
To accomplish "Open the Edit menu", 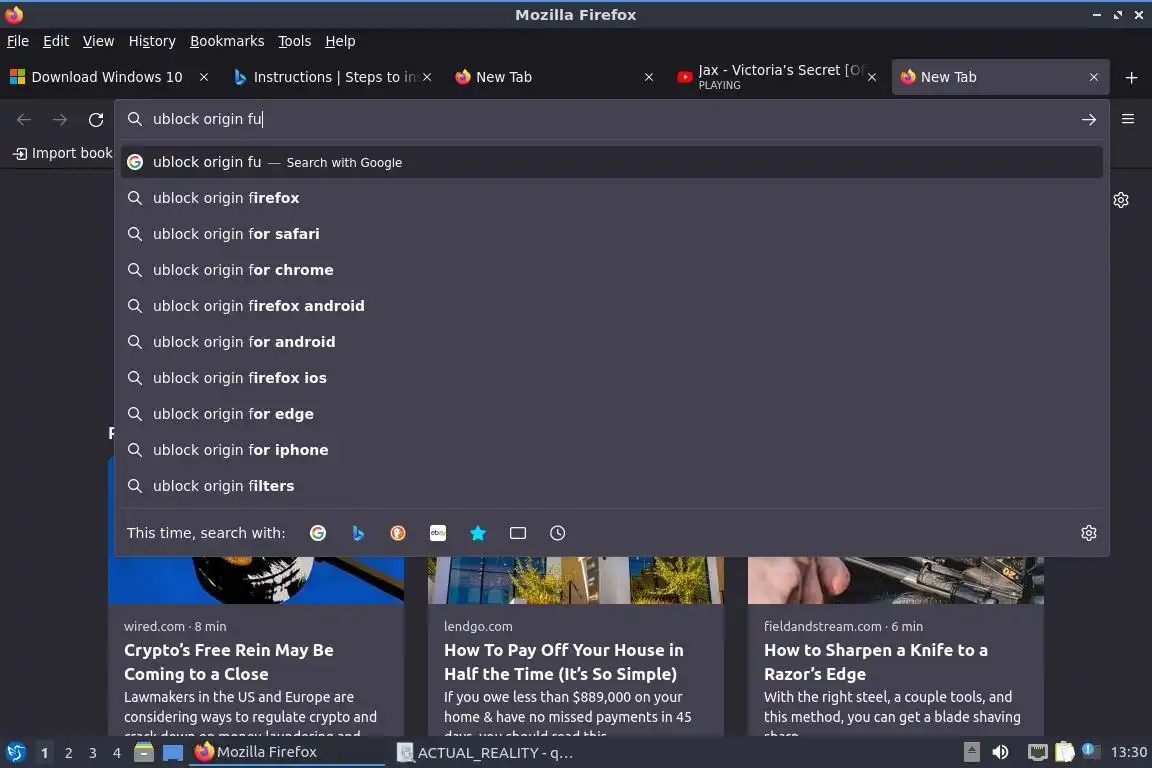I will (56, 41).
